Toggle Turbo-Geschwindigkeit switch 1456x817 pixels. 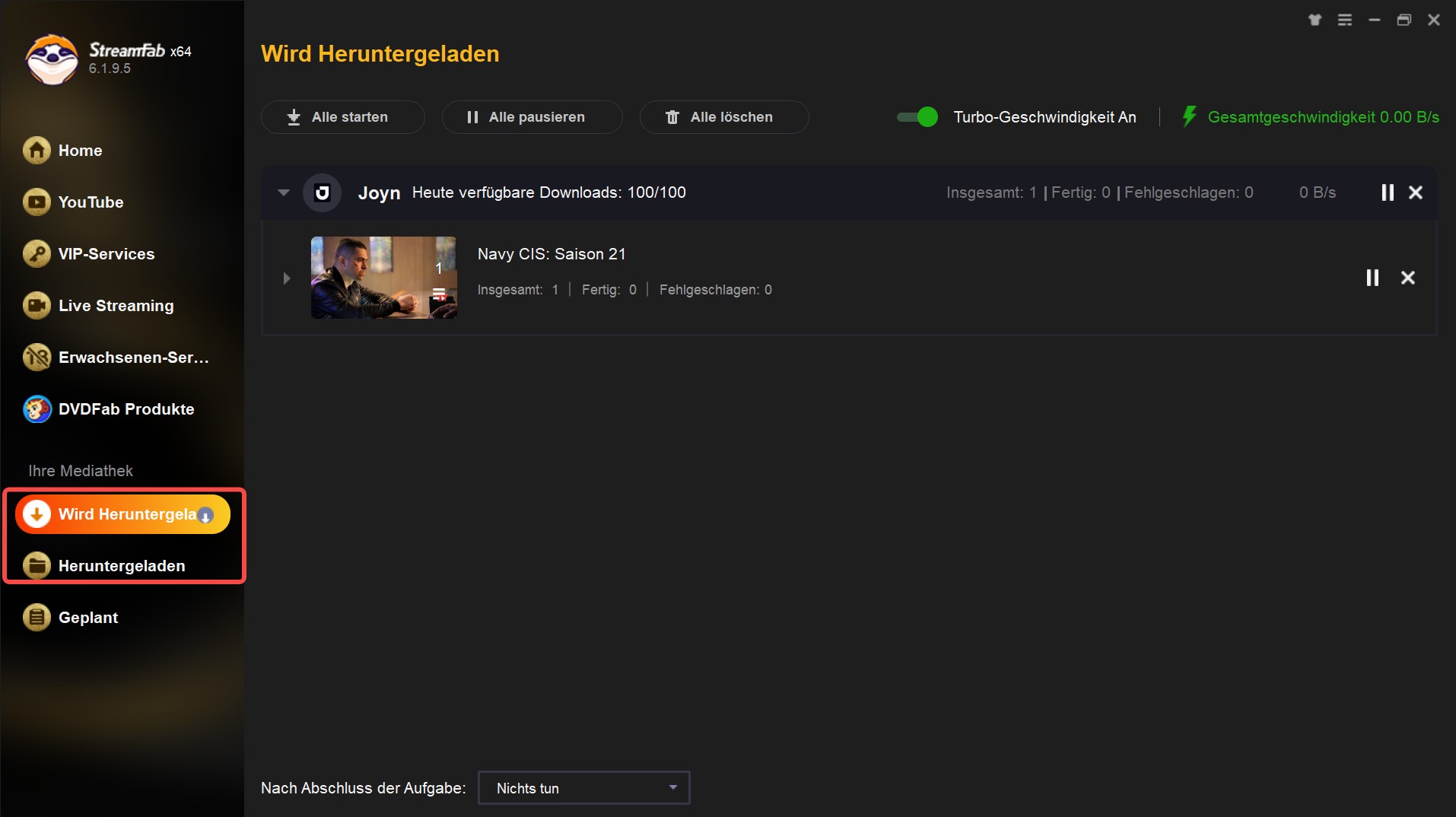(x=917, y=117)
